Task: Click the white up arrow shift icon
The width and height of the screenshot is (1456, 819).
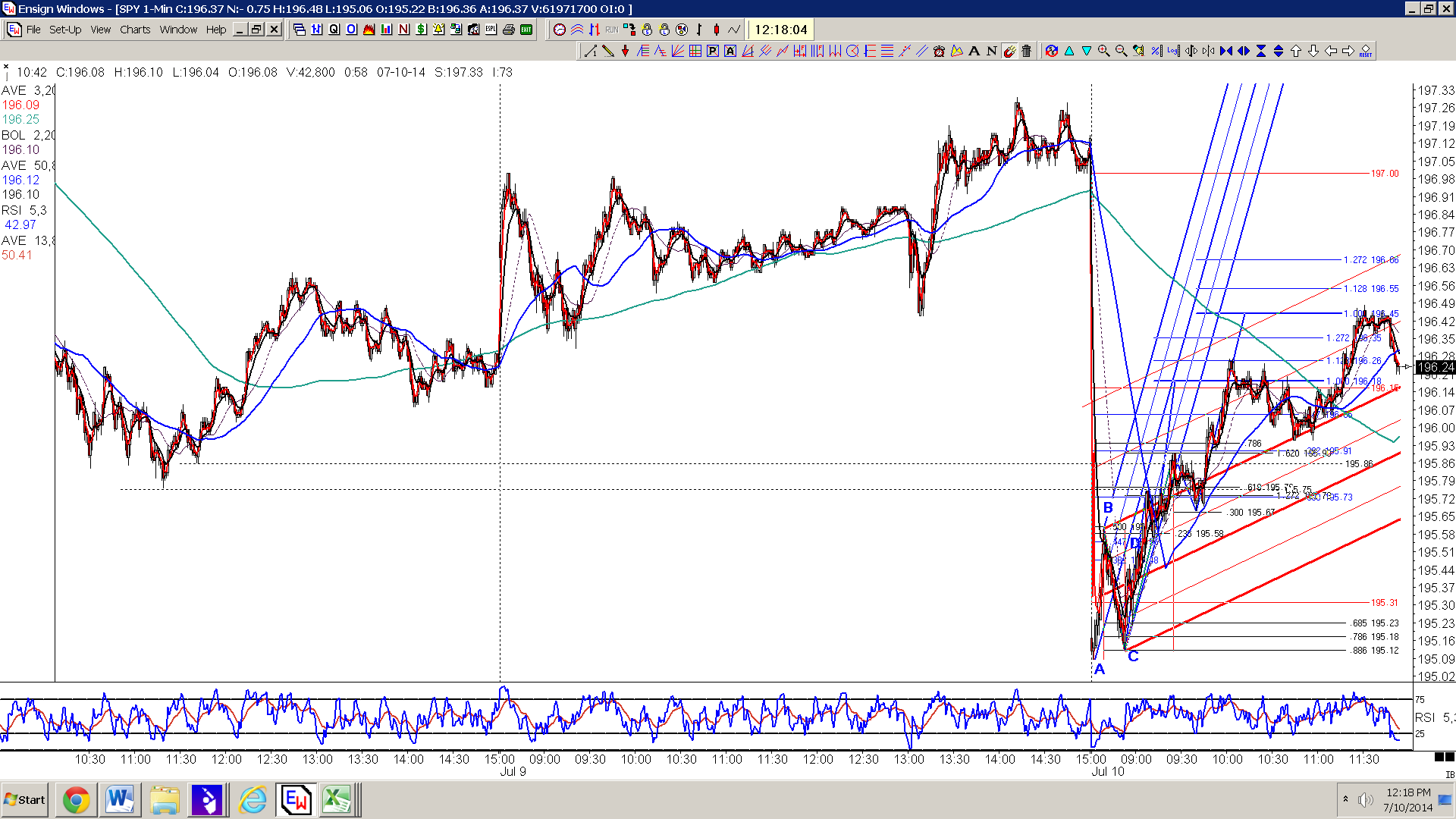Action: [x=1296, y=51]
